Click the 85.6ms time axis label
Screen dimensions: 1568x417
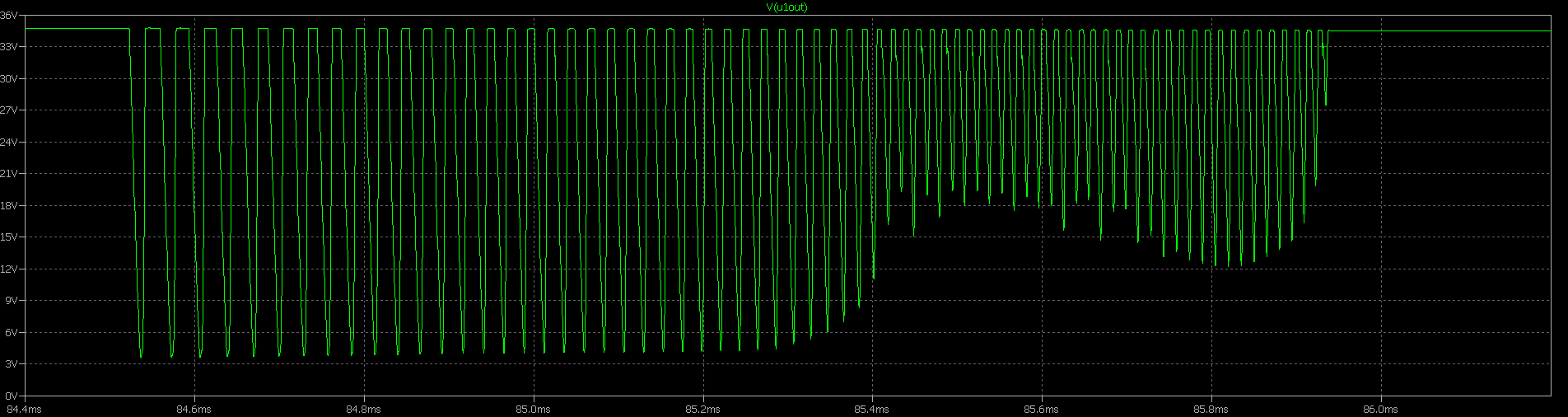1042,409
